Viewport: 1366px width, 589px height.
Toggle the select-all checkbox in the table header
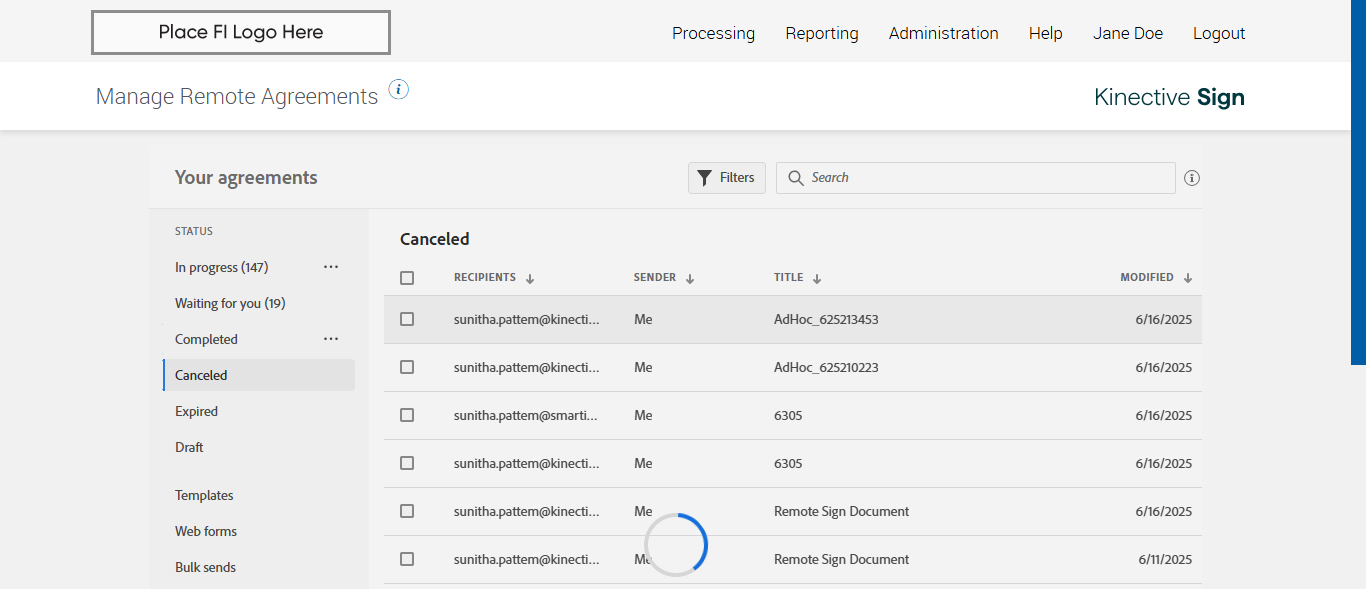(407, 278)
